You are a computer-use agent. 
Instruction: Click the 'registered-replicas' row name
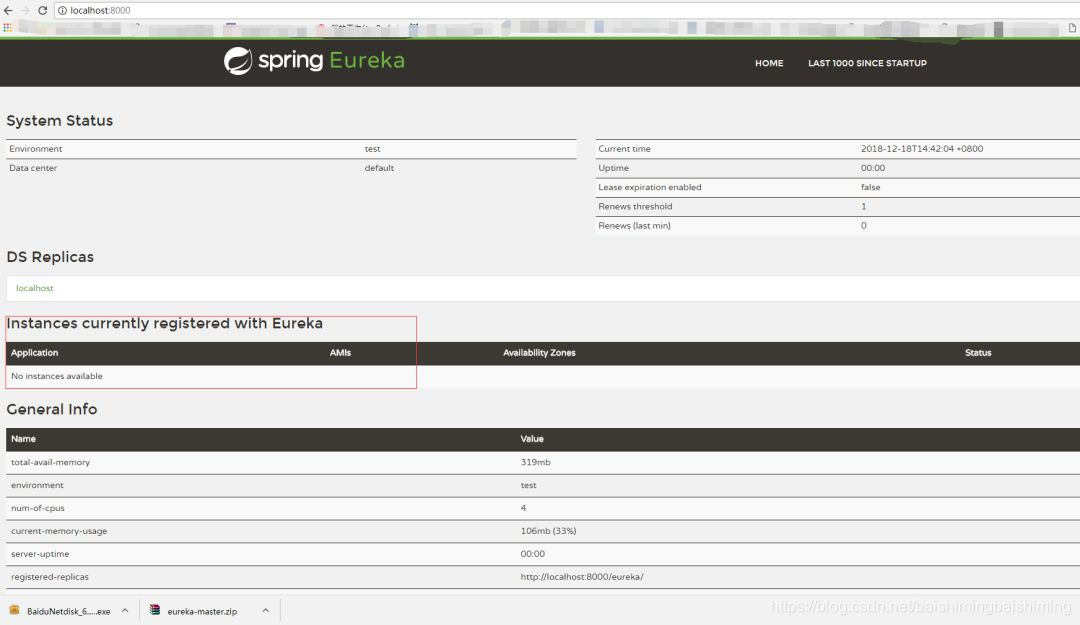50,577
